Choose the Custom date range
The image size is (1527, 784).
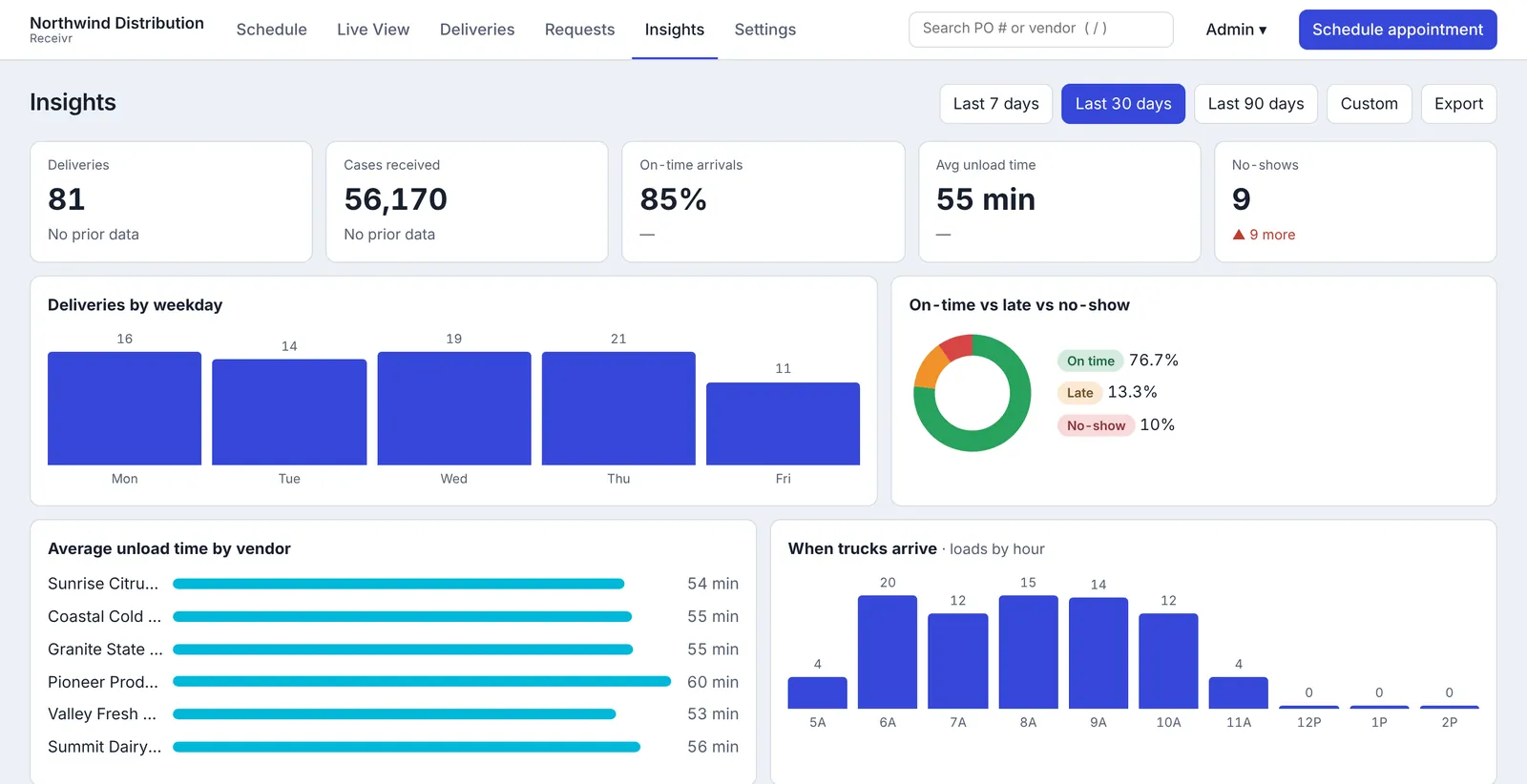coord(1370,104)
